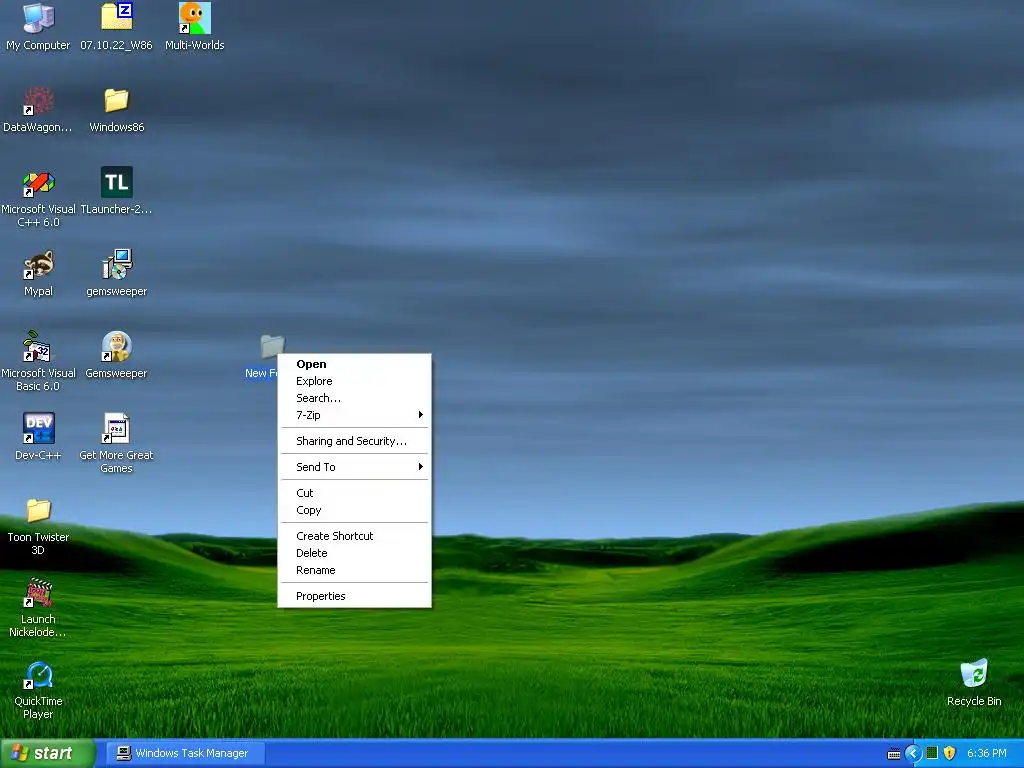Choose Create Shortcut menu entry

tap(355, 536)
